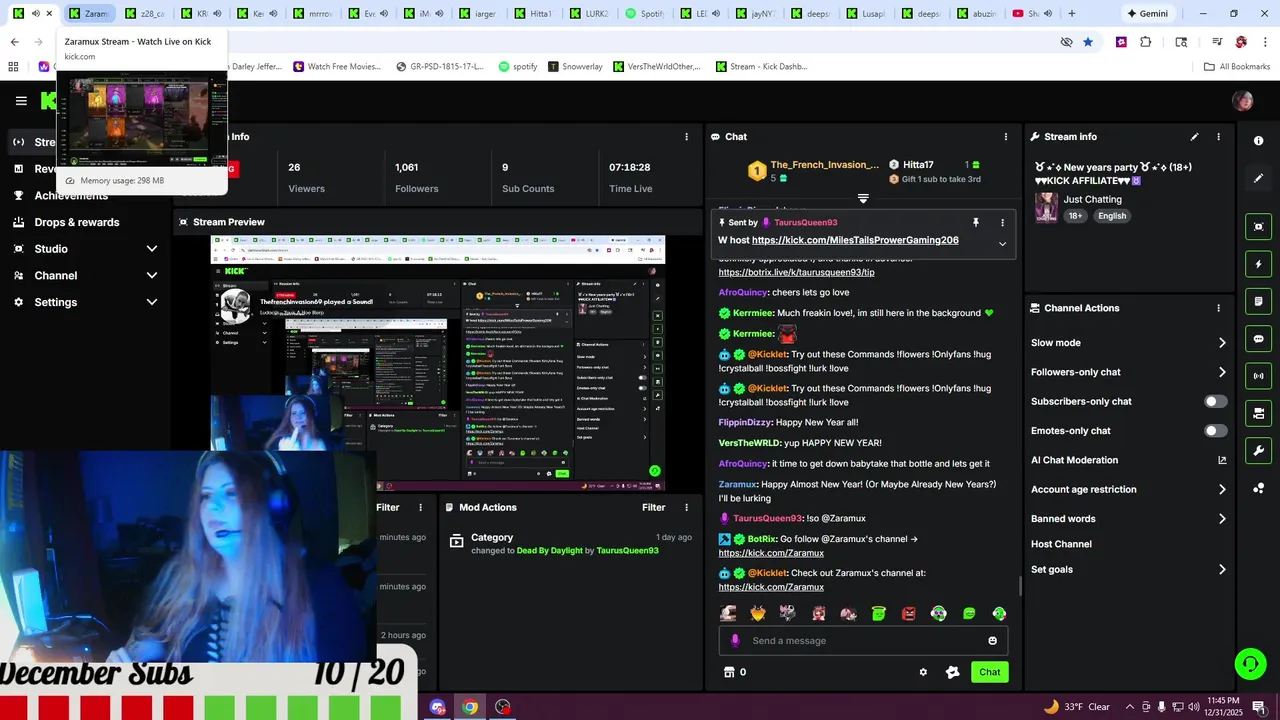Open Host Channel action
Image resolution: width=1280 pixels, height=720 pixels.
[x=1061, y=544]
